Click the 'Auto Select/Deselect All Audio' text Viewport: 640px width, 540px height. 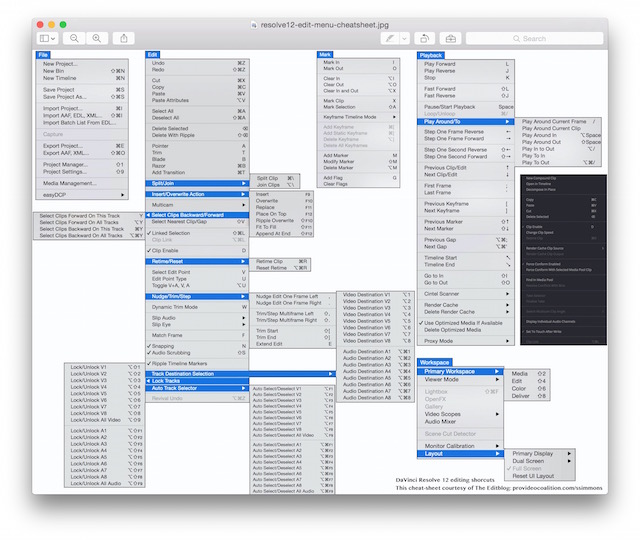click(x=283, y=491)
